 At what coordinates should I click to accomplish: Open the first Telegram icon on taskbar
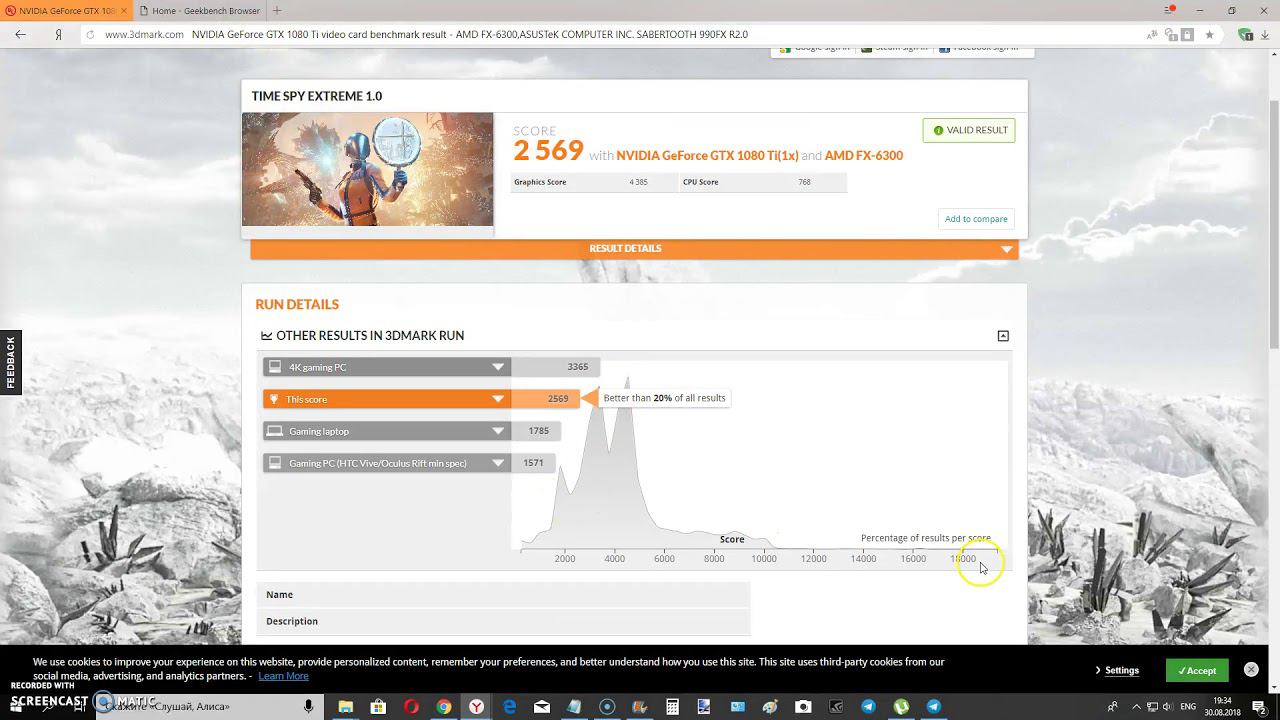(868, 706)
